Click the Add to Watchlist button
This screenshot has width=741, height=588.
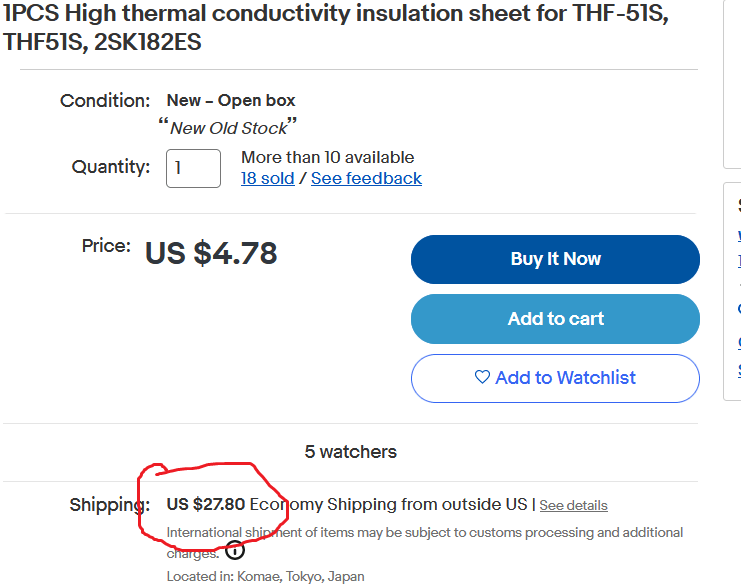click(x=555, y=378)
